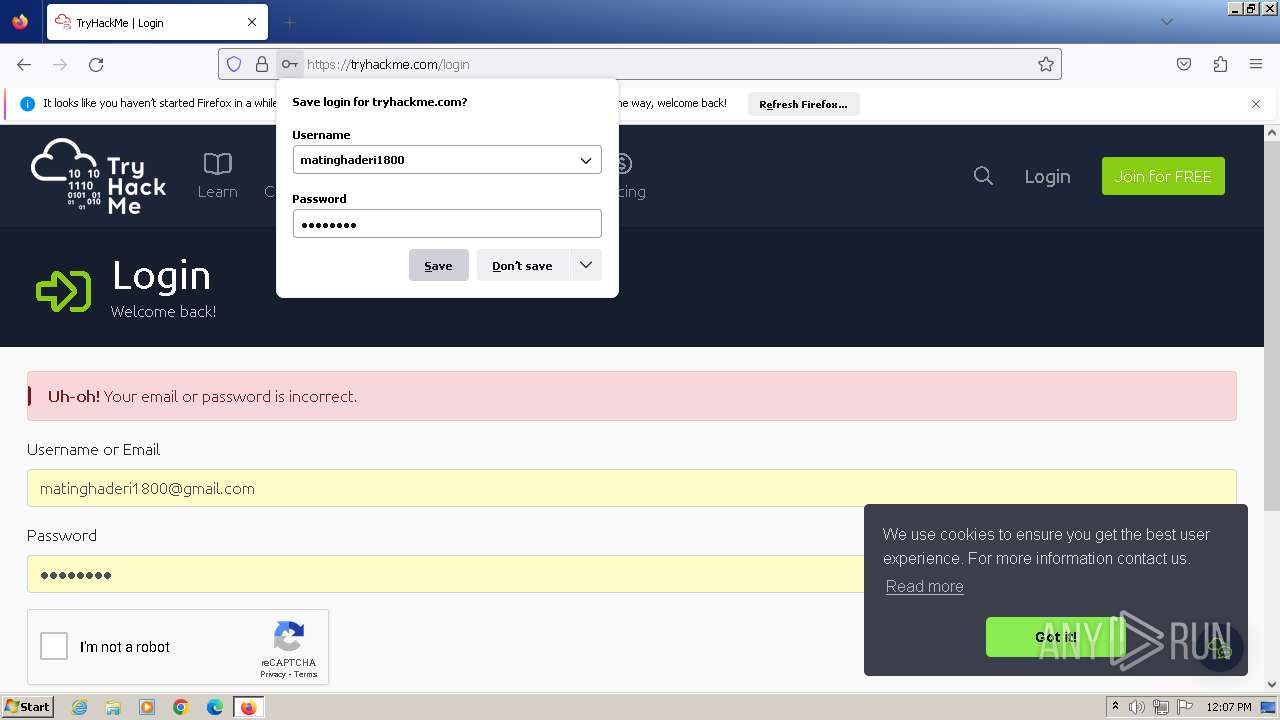Click the Firefox taskbar icon
Screen dimensions: 1280x720
tap(248, 707)
